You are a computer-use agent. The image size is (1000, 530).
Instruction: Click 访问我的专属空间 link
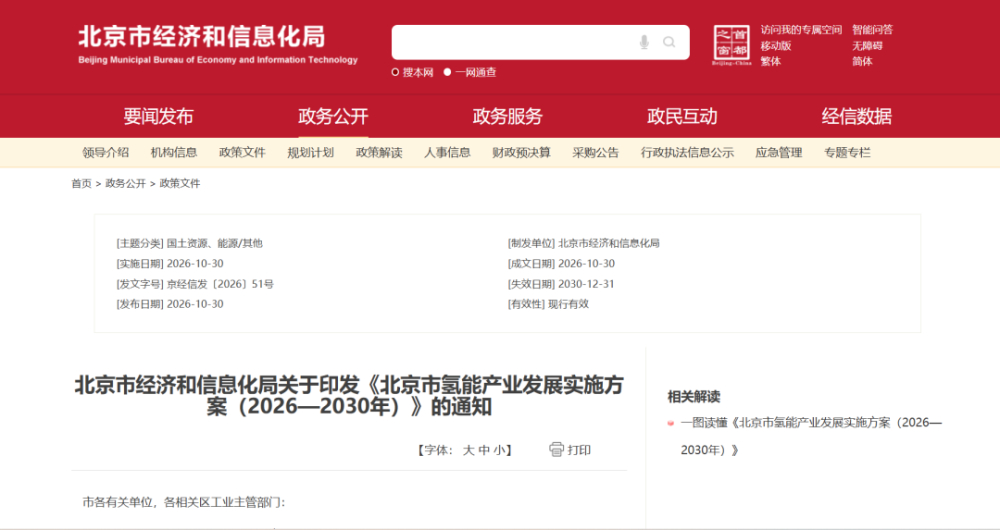tap(801, 30)
